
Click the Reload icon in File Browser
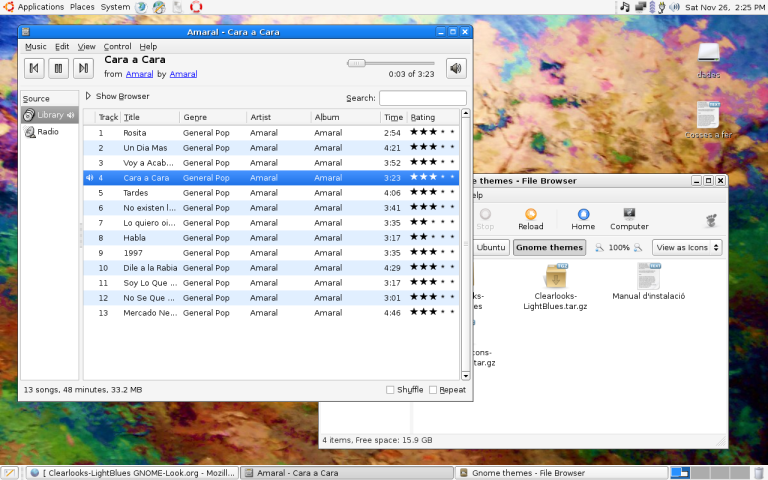pyautogui.click(x=531, y=219)
